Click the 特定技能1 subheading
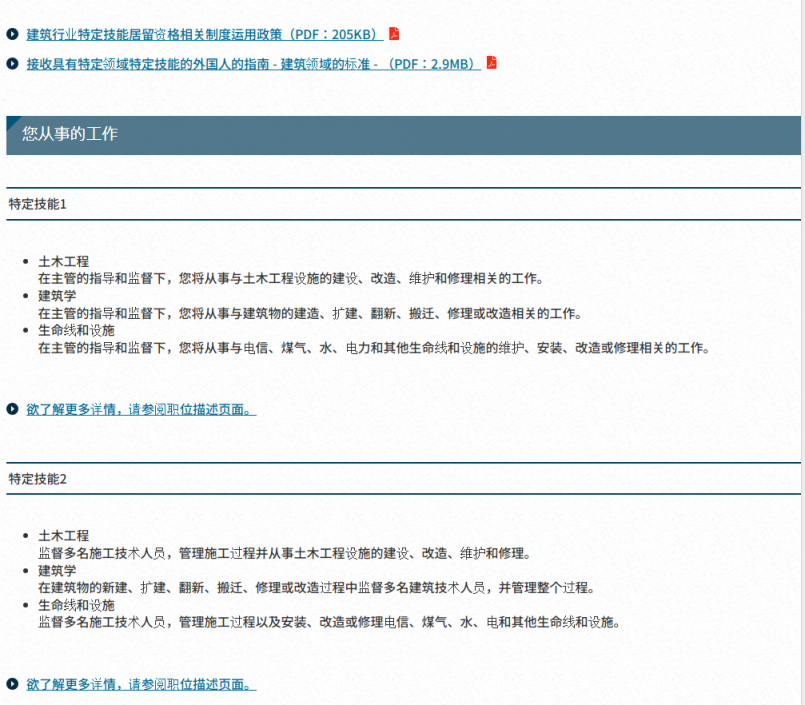 click(x=38, y=204)
